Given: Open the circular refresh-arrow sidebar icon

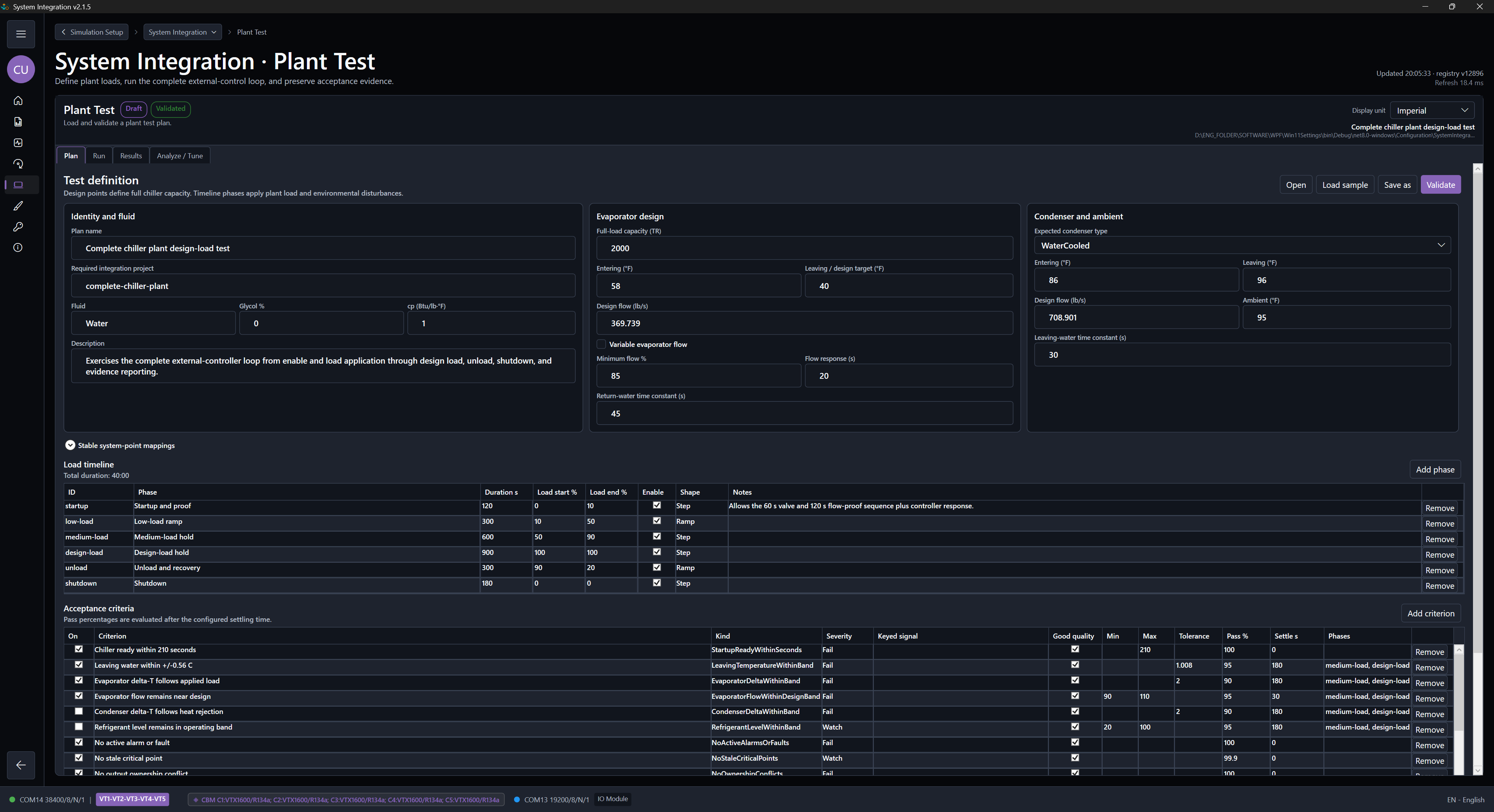Looking at the screenshot, I should (x=18, y=164).
